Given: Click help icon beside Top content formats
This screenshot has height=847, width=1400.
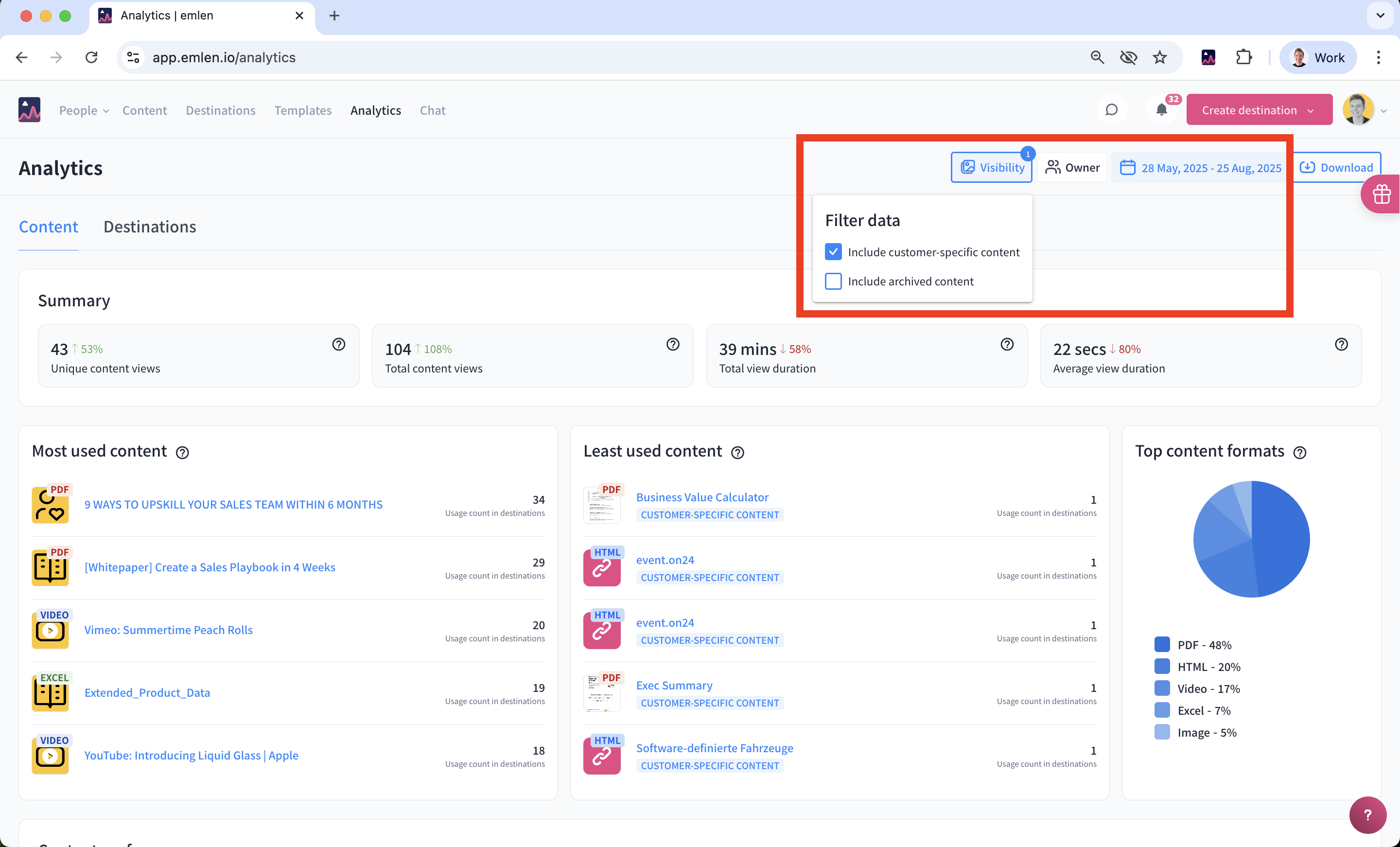Looking at the screenshot, I should [1299, 453].
